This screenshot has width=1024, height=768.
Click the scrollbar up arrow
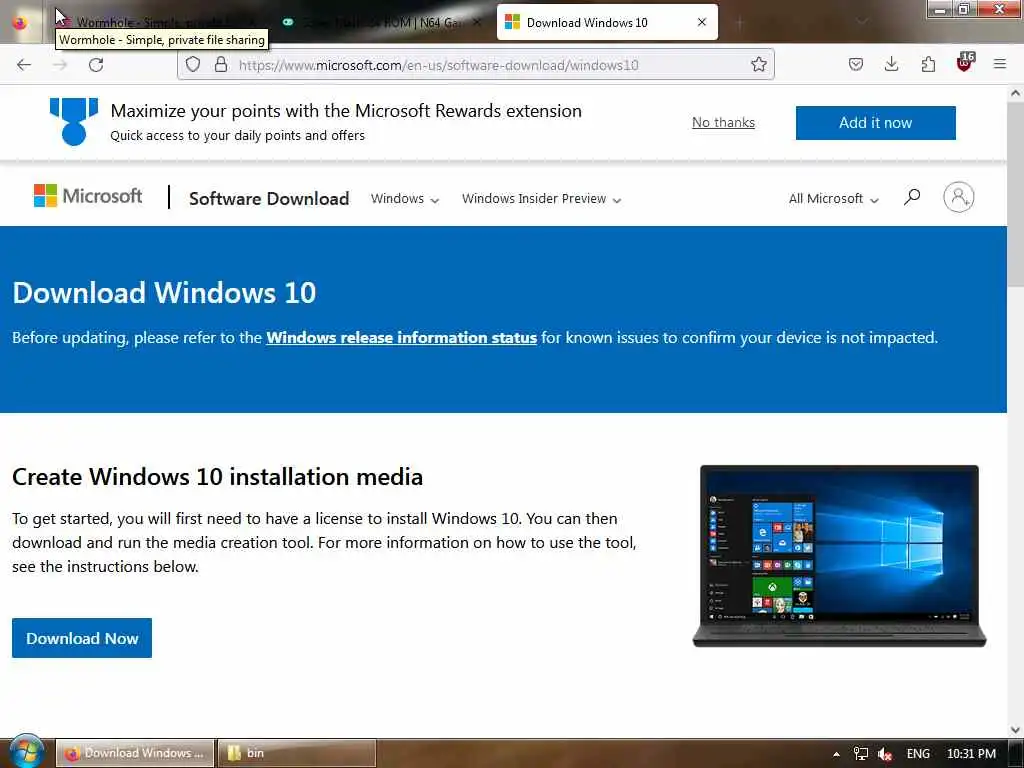click(1015, 93)
